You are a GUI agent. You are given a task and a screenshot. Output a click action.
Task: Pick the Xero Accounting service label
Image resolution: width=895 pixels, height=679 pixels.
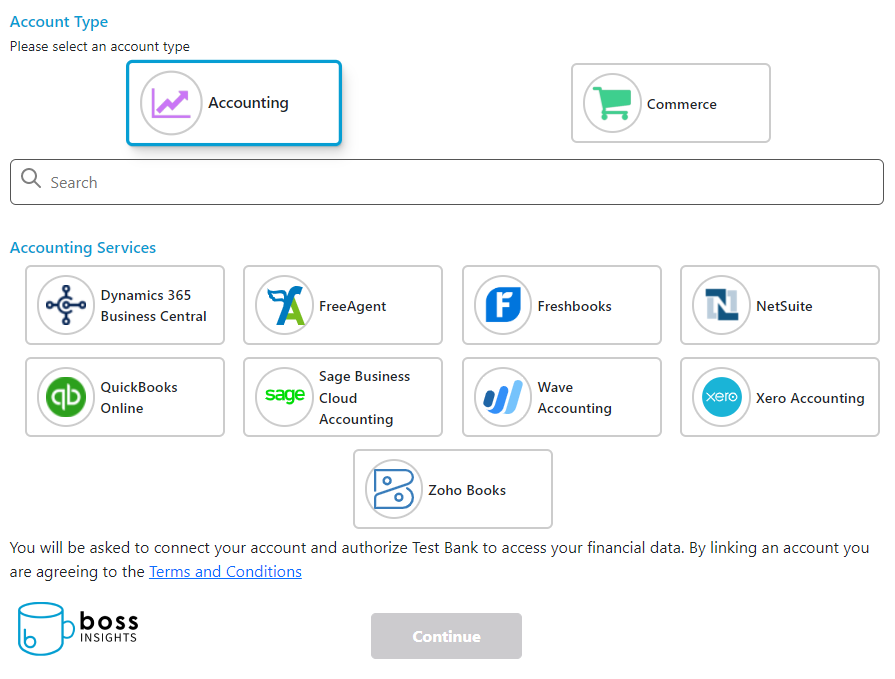810,398
